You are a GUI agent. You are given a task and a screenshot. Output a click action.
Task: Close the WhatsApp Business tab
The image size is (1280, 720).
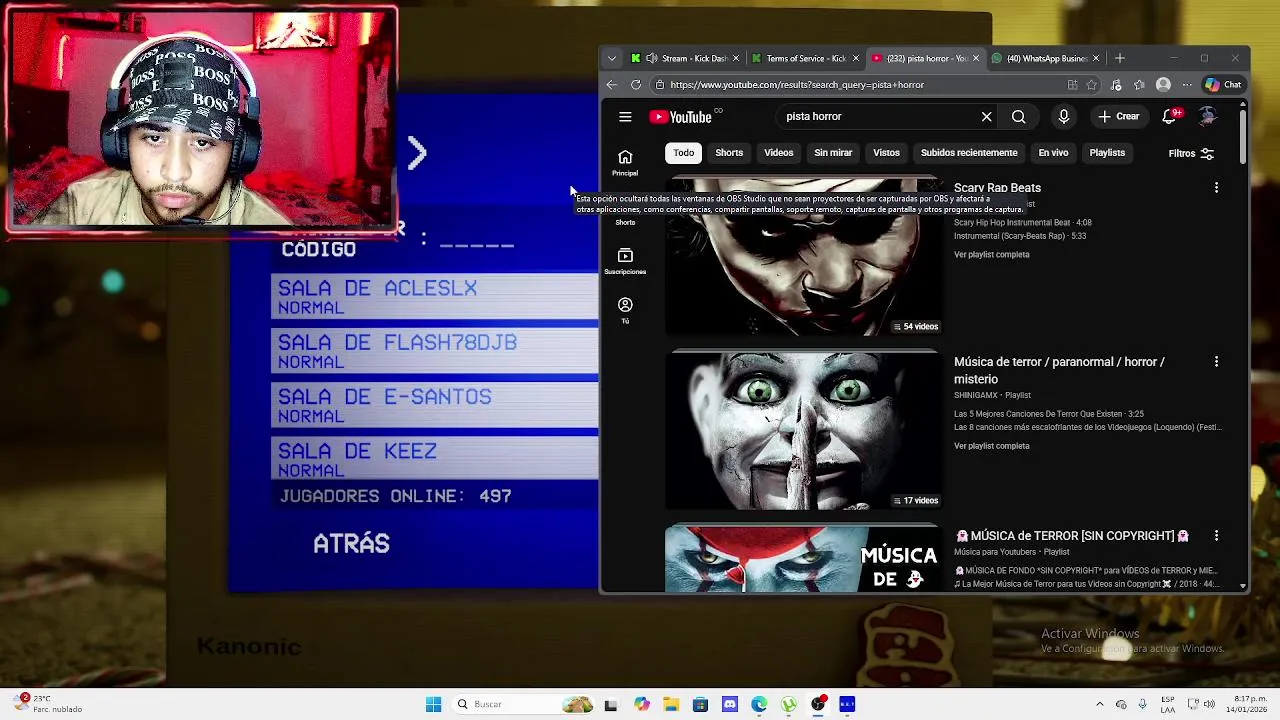[x=1095, y=58]
